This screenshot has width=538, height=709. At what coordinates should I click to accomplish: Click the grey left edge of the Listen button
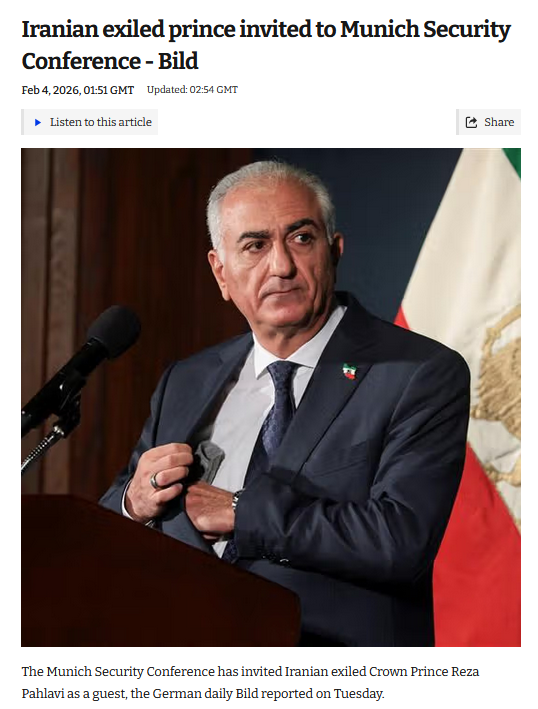(23, 122)
